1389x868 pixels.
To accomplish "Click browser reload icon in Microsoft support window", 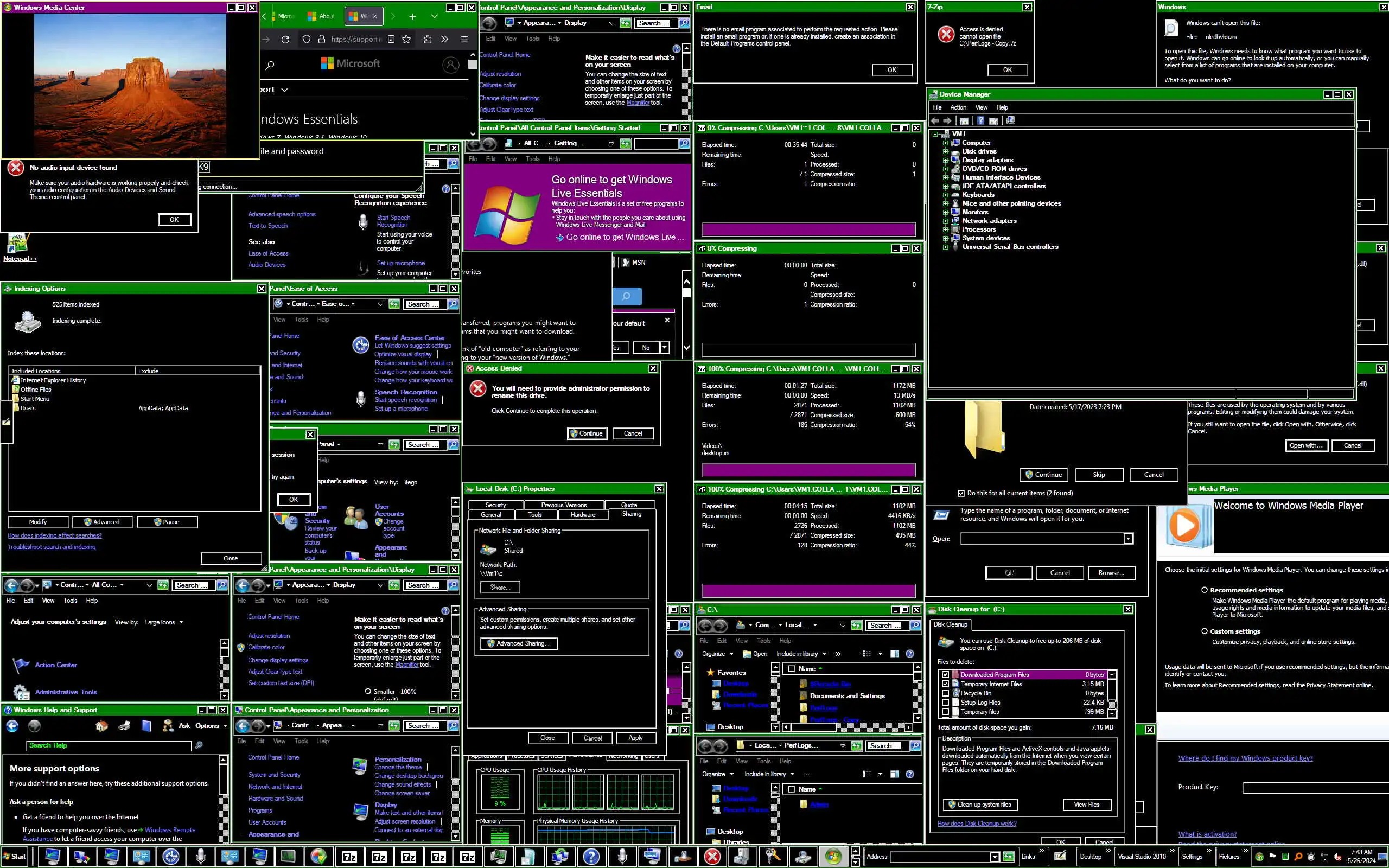I will pos(285,39).
